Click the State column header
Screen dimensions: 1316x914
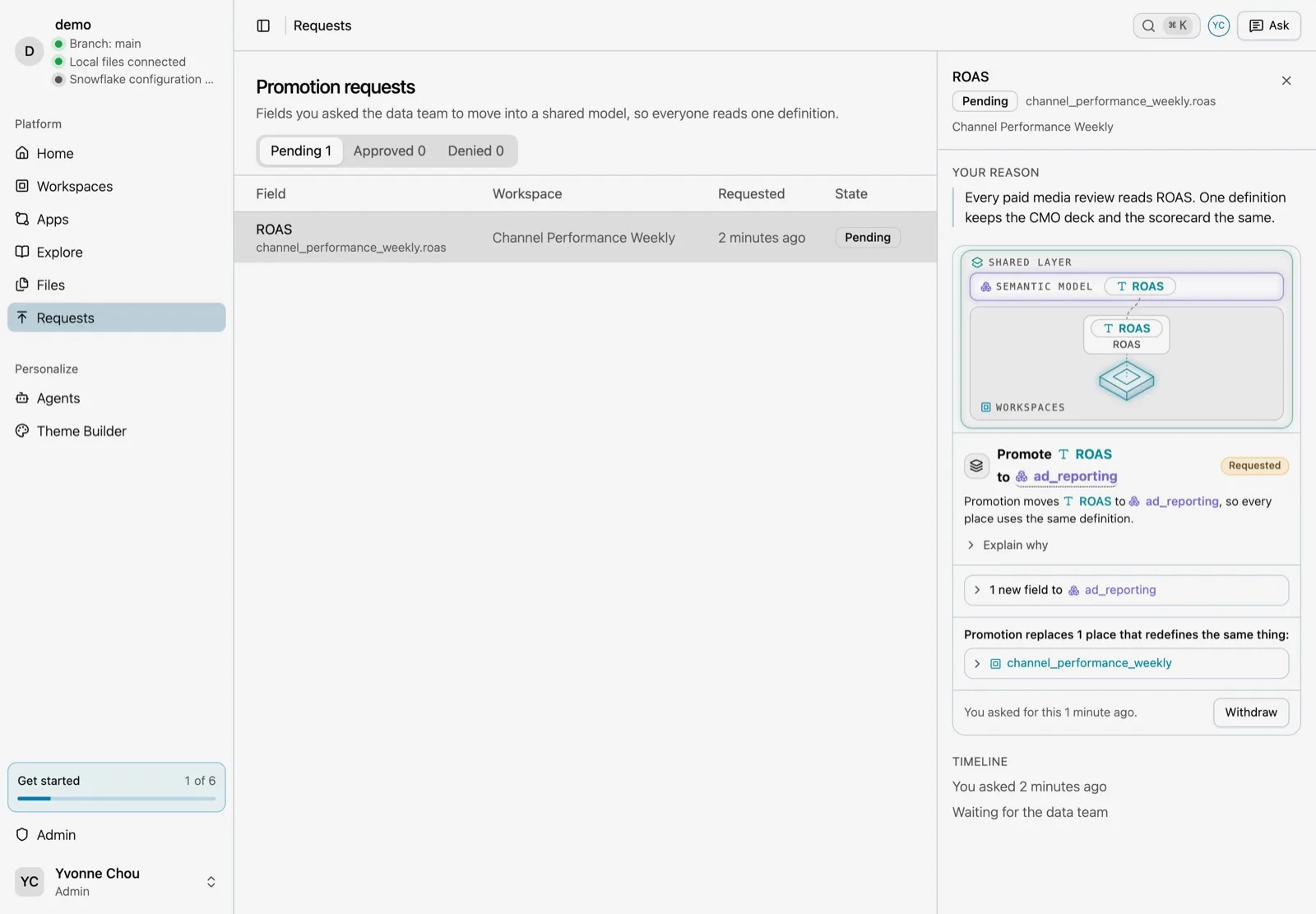851,193
